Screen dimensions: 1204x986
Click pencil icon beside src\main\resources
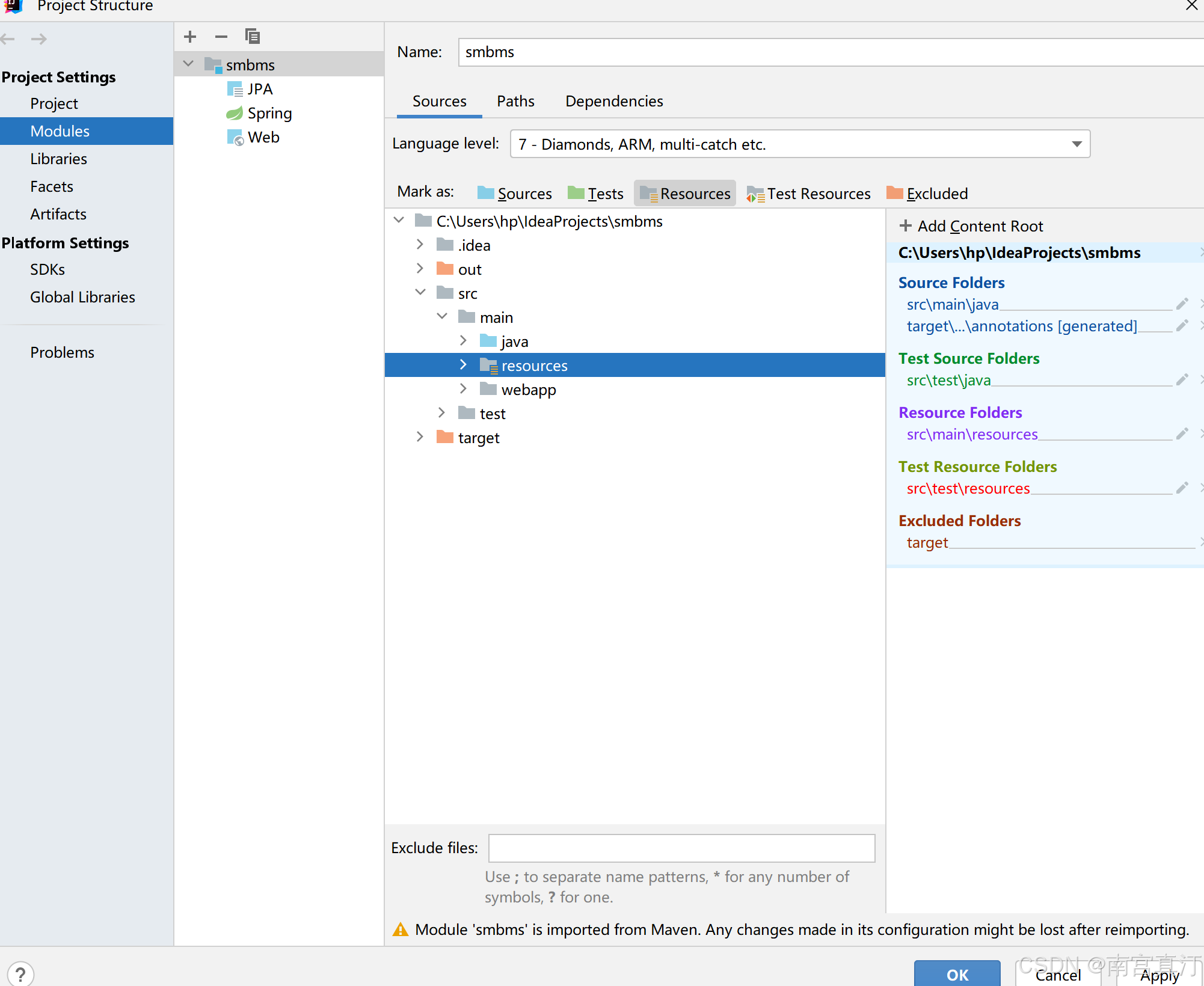[1182, 434]
